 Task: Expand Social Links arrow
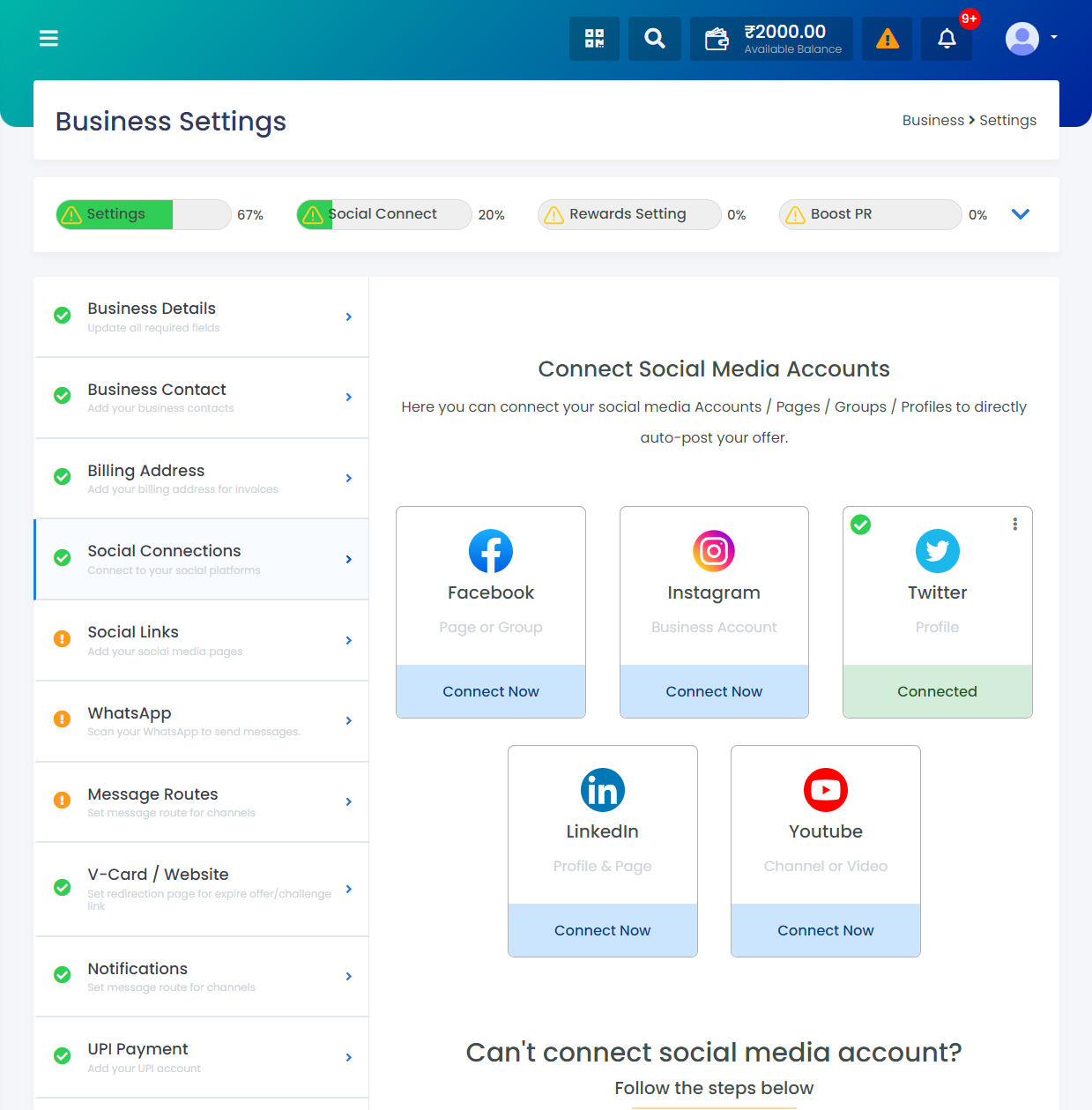coord(349,640)
